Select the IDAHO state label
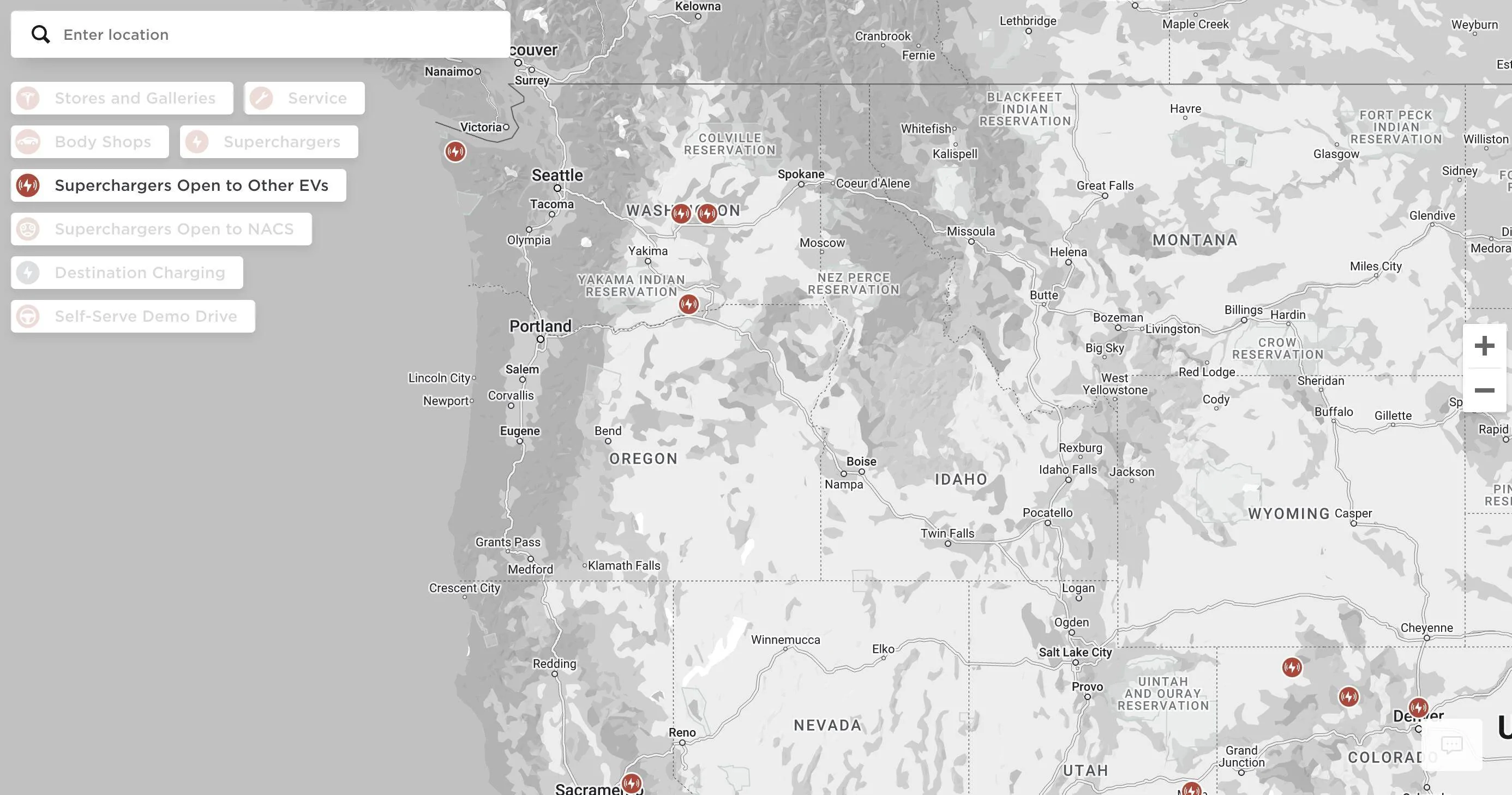Screen dimensions: 1512x795 click(961, 479)
